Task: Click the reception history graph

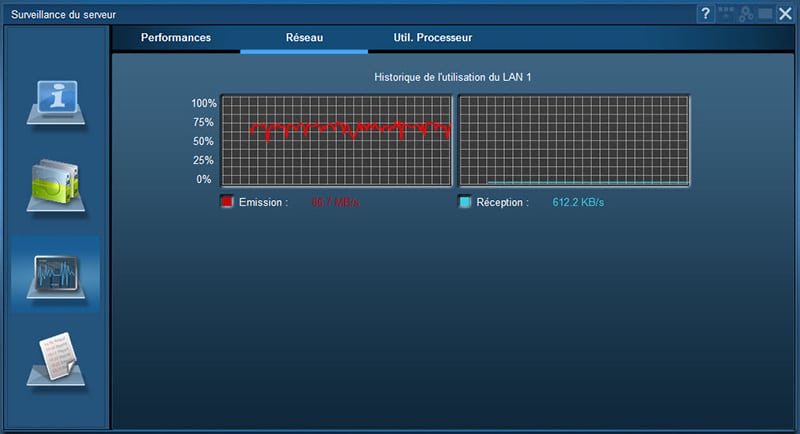Action: coord(574,140)
